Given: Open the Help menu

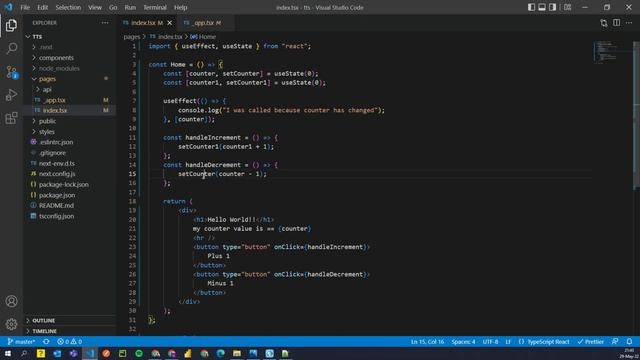Looking at the screenshot, I should (x=180, y=7).
